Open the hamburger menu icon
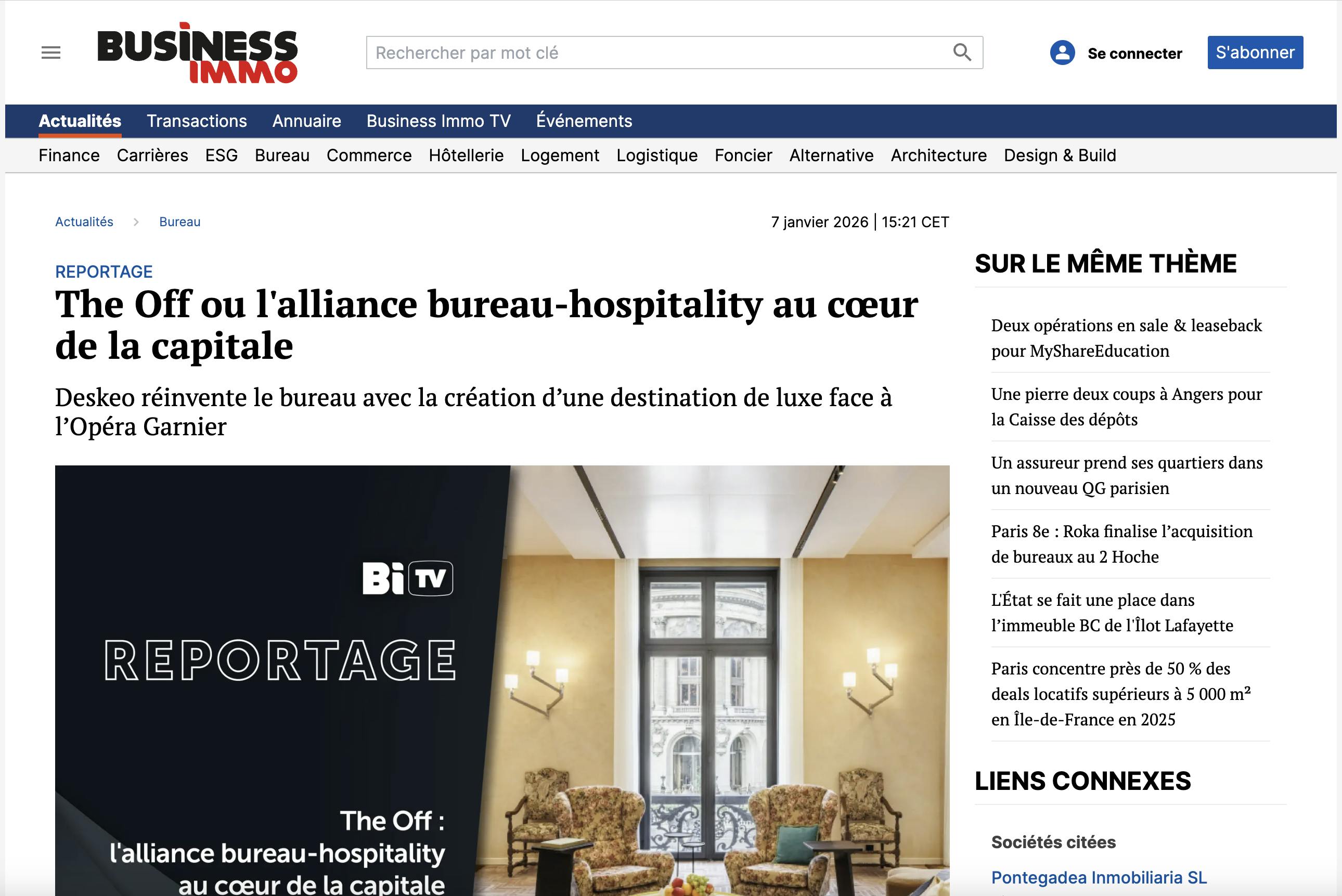 (x=51, y=53)
